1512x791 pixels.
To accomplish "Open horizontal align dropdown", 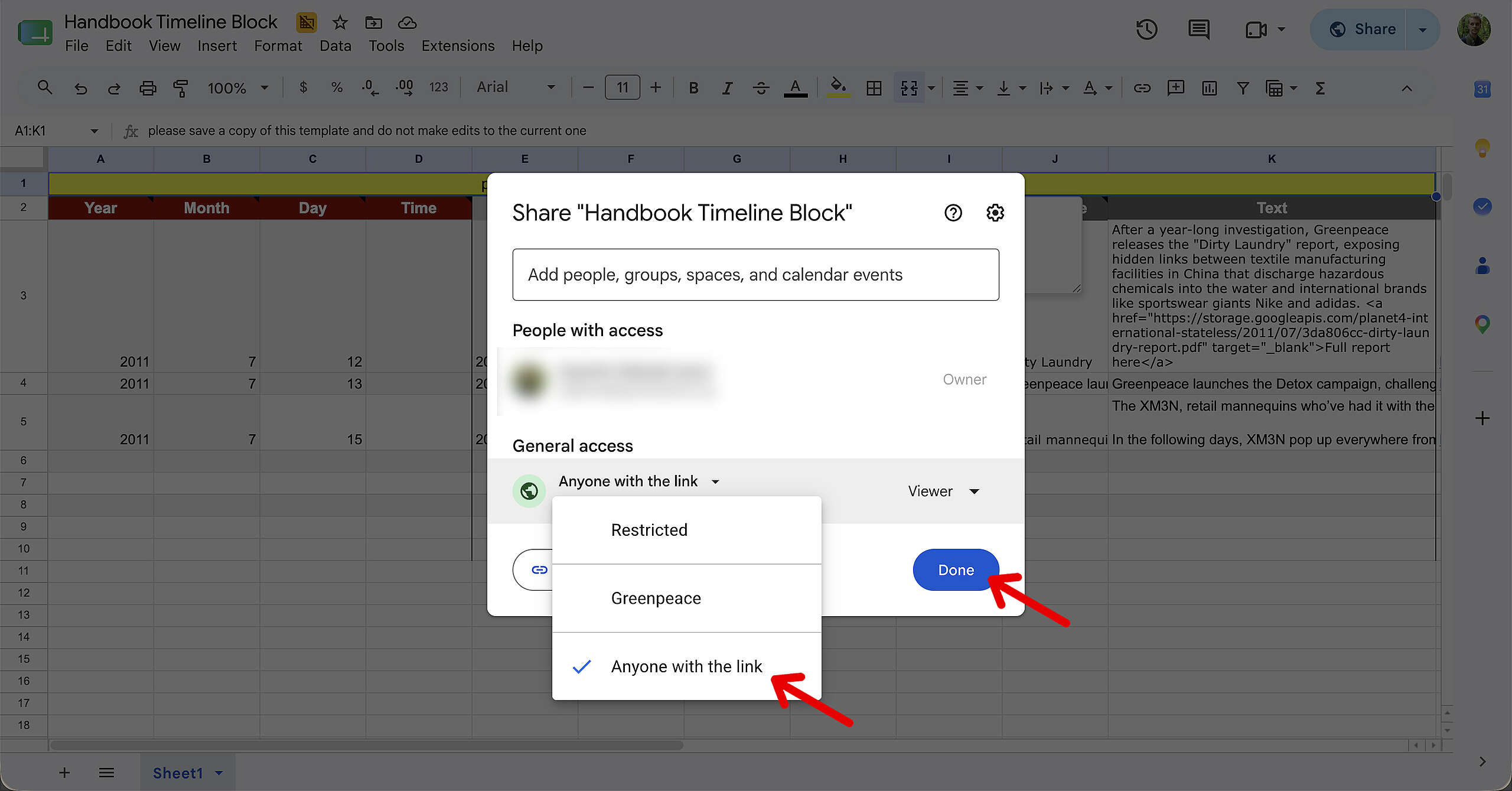I will [x=967, y=88].
